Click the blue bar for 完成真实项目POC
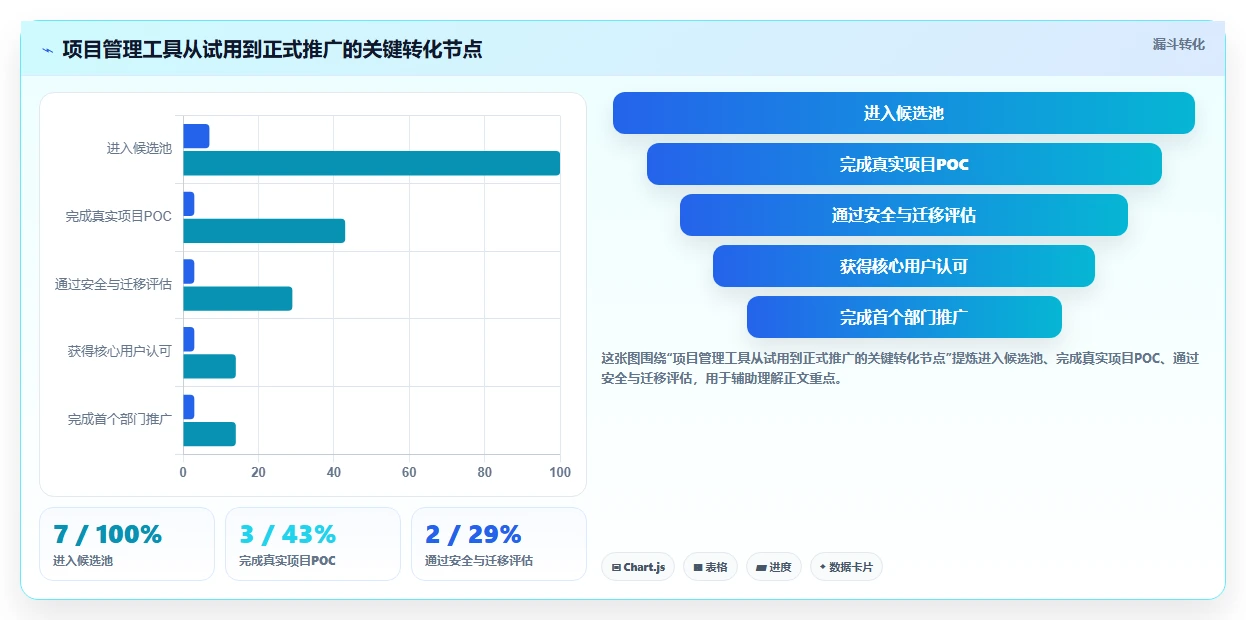The height and width of the screenshot is (620, 1246). [x=189, y=204]
